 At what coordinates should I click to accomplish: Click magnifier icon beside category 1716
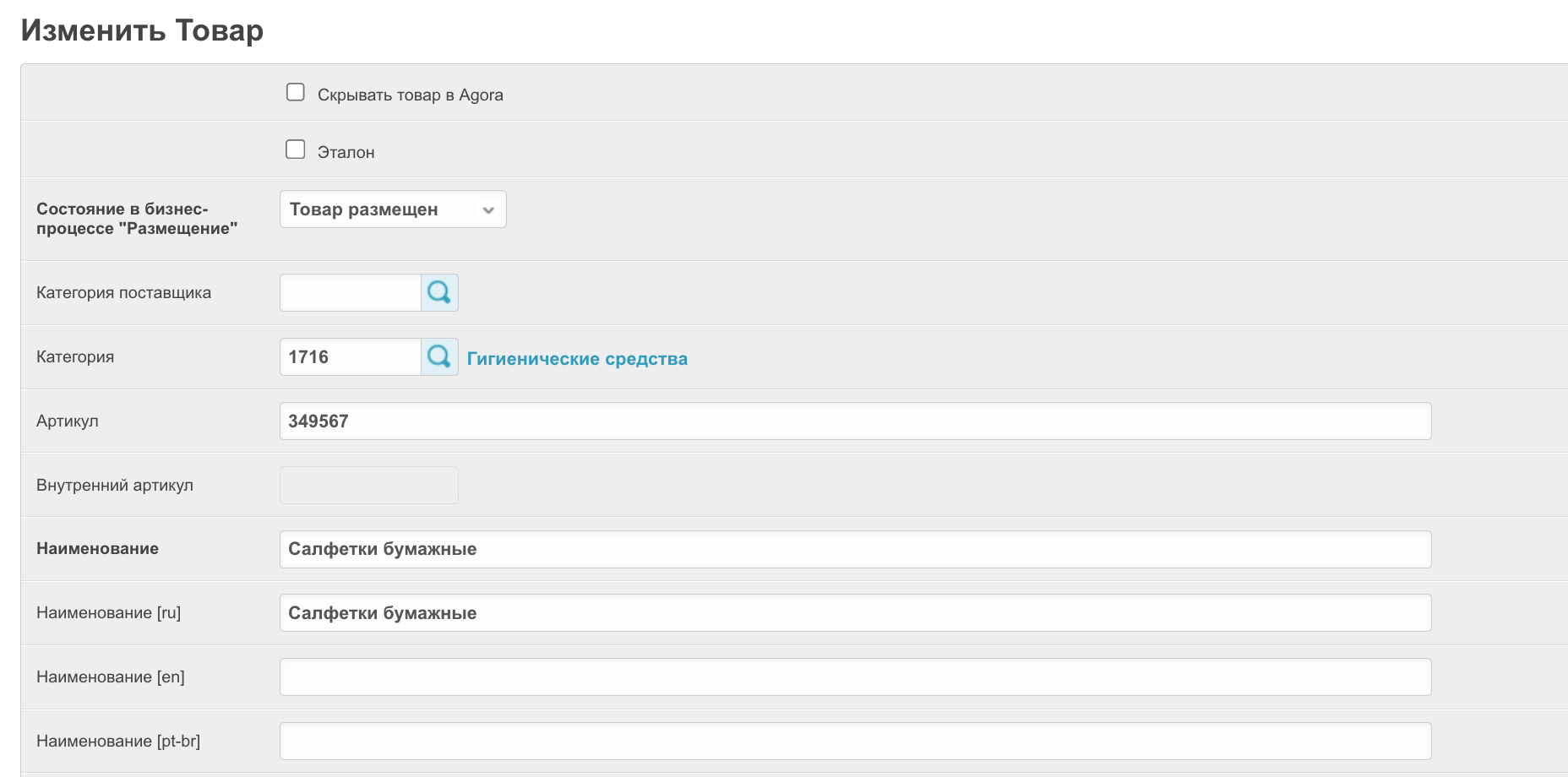click(439, 357)
